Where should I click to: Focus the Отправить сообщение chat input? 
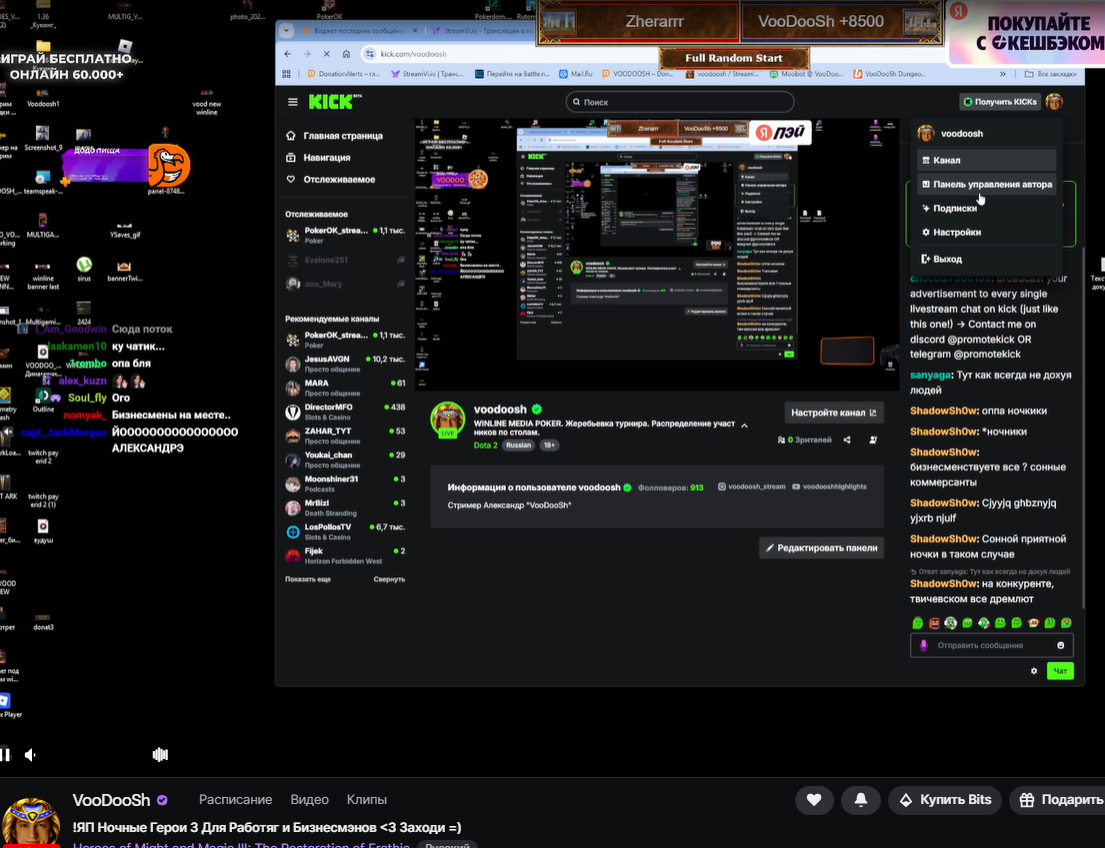tap(992, 645)
